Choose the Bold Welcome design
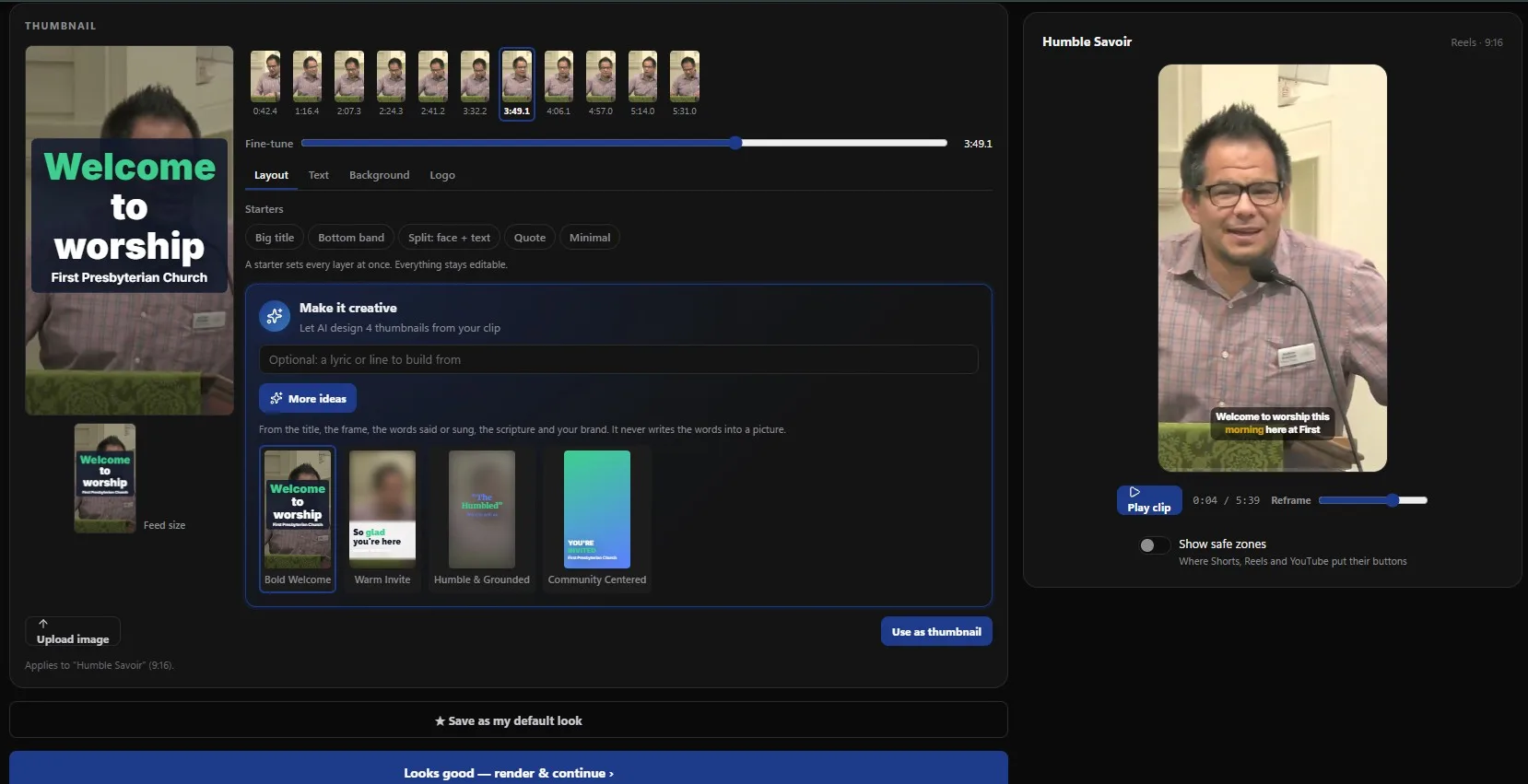This screenshot has height=784, width=1528. [298, 519]
